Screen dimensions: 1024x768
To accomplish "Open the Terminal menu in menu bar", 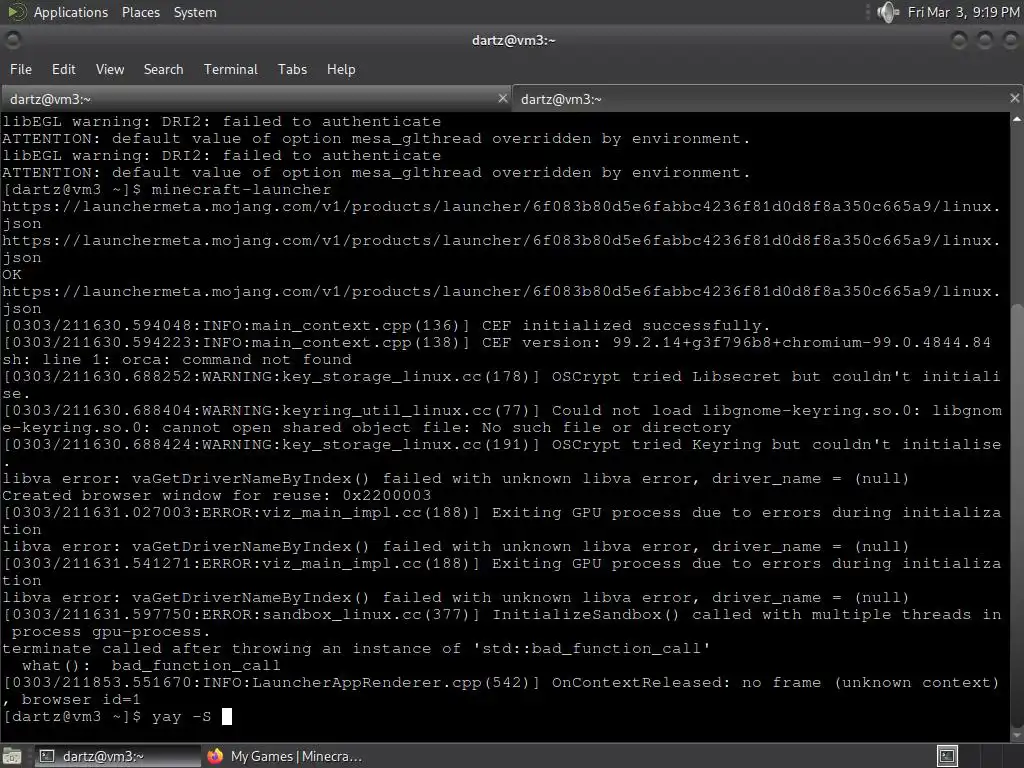I will click(231, 69).
